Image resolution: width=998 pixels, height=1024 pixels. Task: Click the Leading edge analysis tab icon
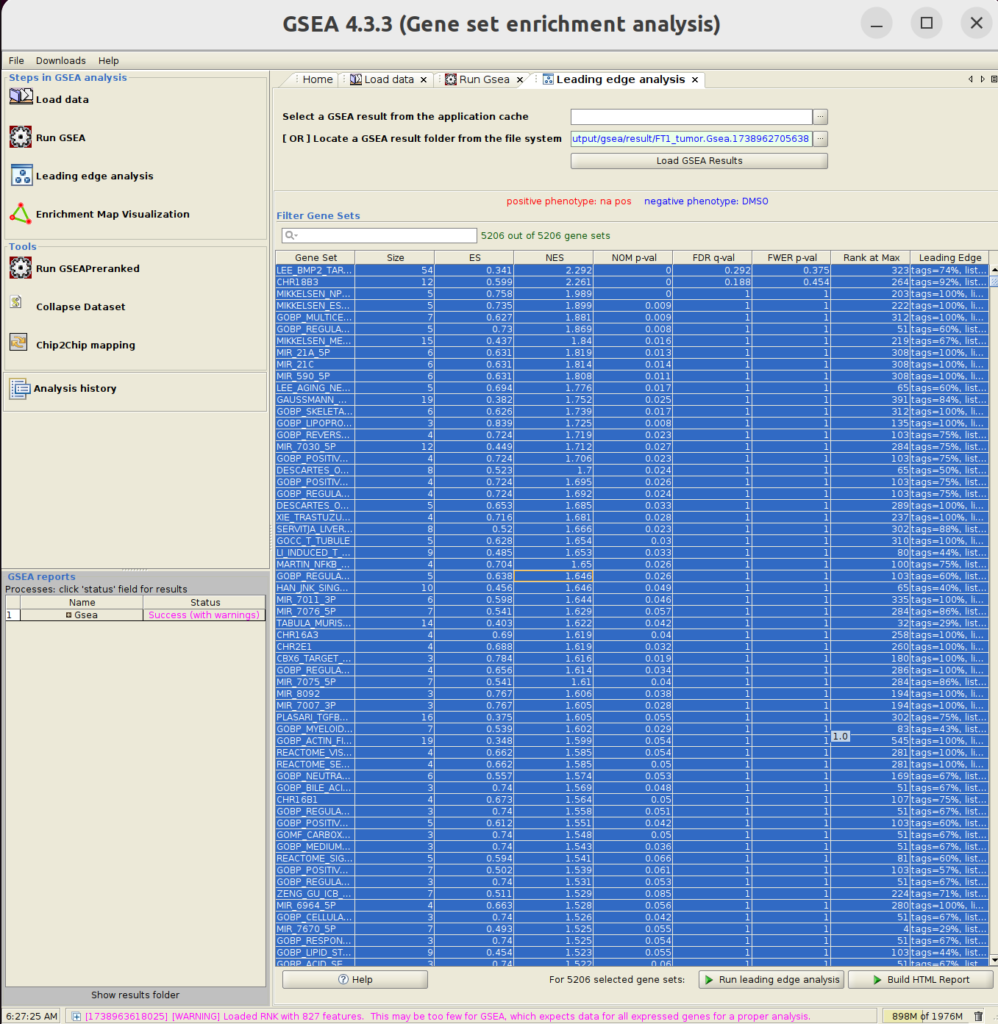549,80
